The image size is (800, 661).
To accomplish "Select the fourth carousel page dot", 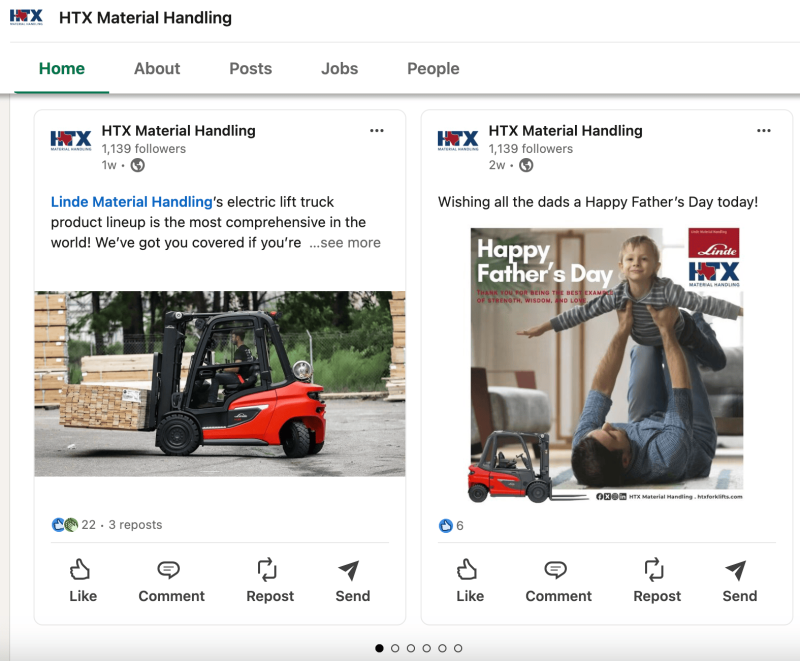I will click(427, 648).
